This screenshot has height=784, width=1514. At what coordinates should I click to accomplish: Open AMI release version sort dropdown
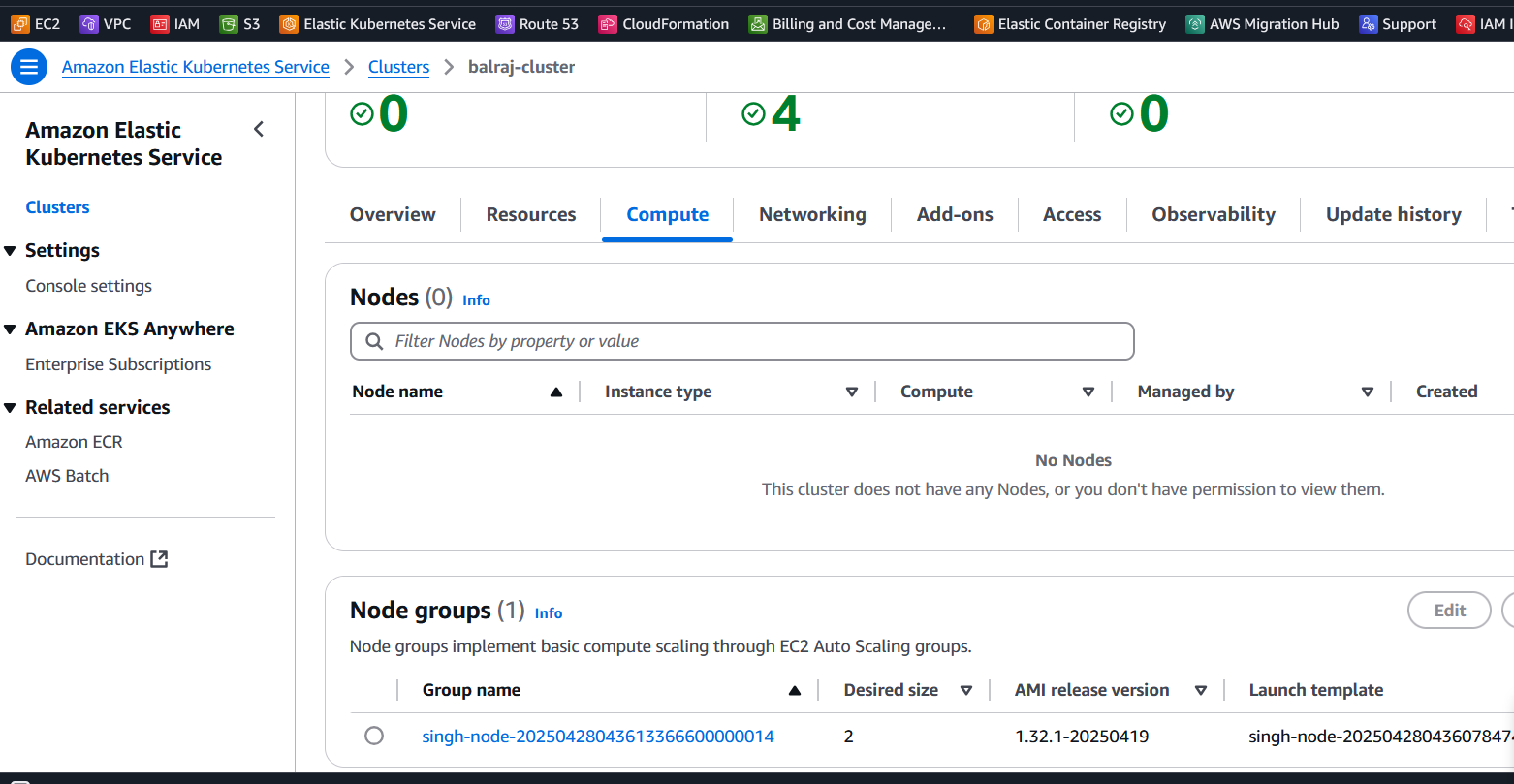click(x=1201, y=690)
